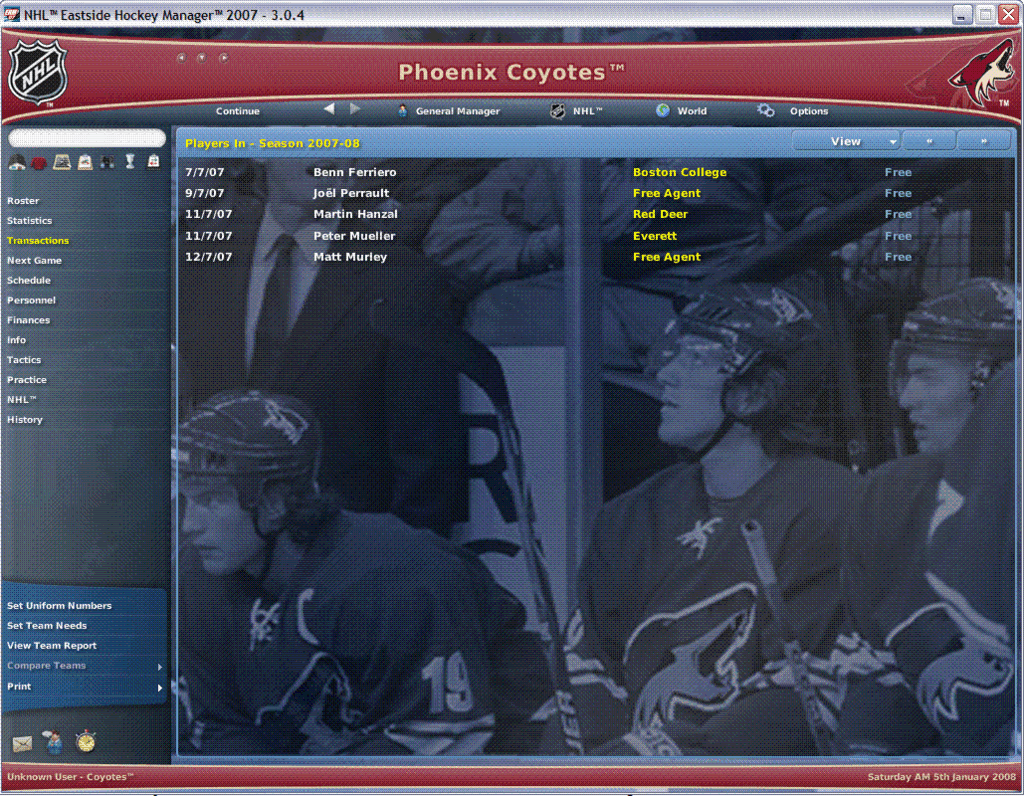Expand the Print submenu arrow

pyautogui.click(x=159, y=688)
